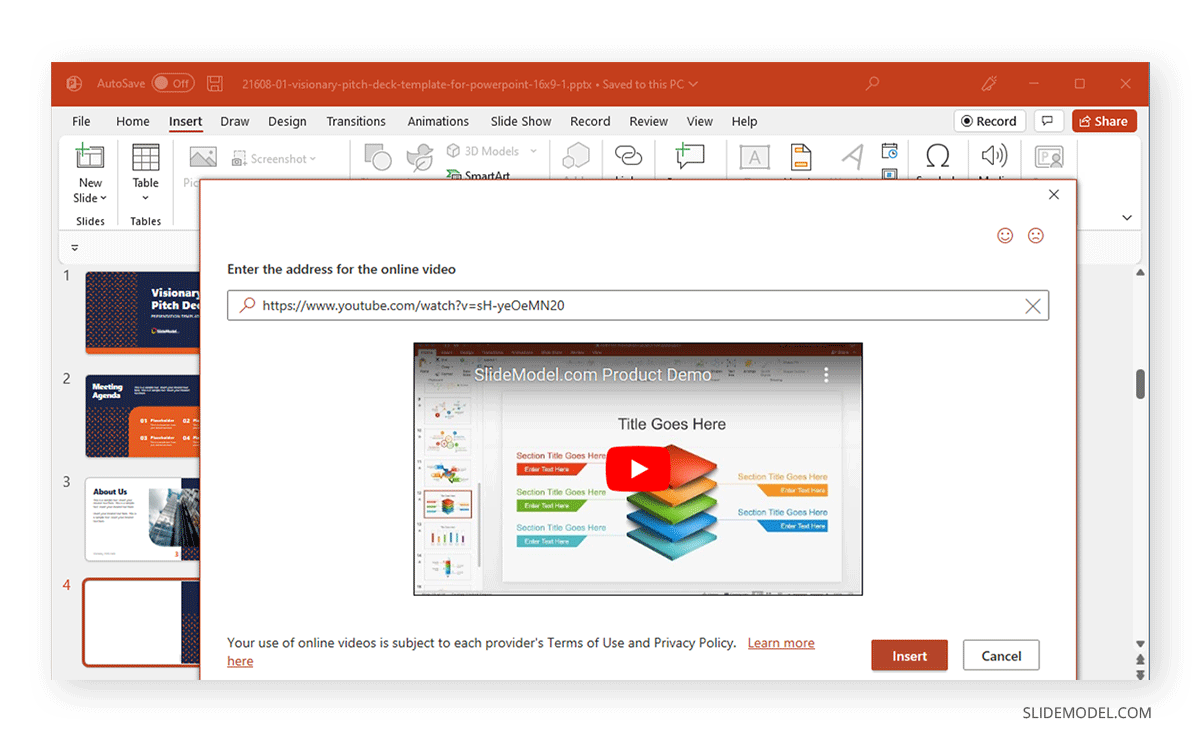The height and width of the screenshot is (743, 1200).
Task: Click the scrollbar up arrow
Action: pos(1140,272)
